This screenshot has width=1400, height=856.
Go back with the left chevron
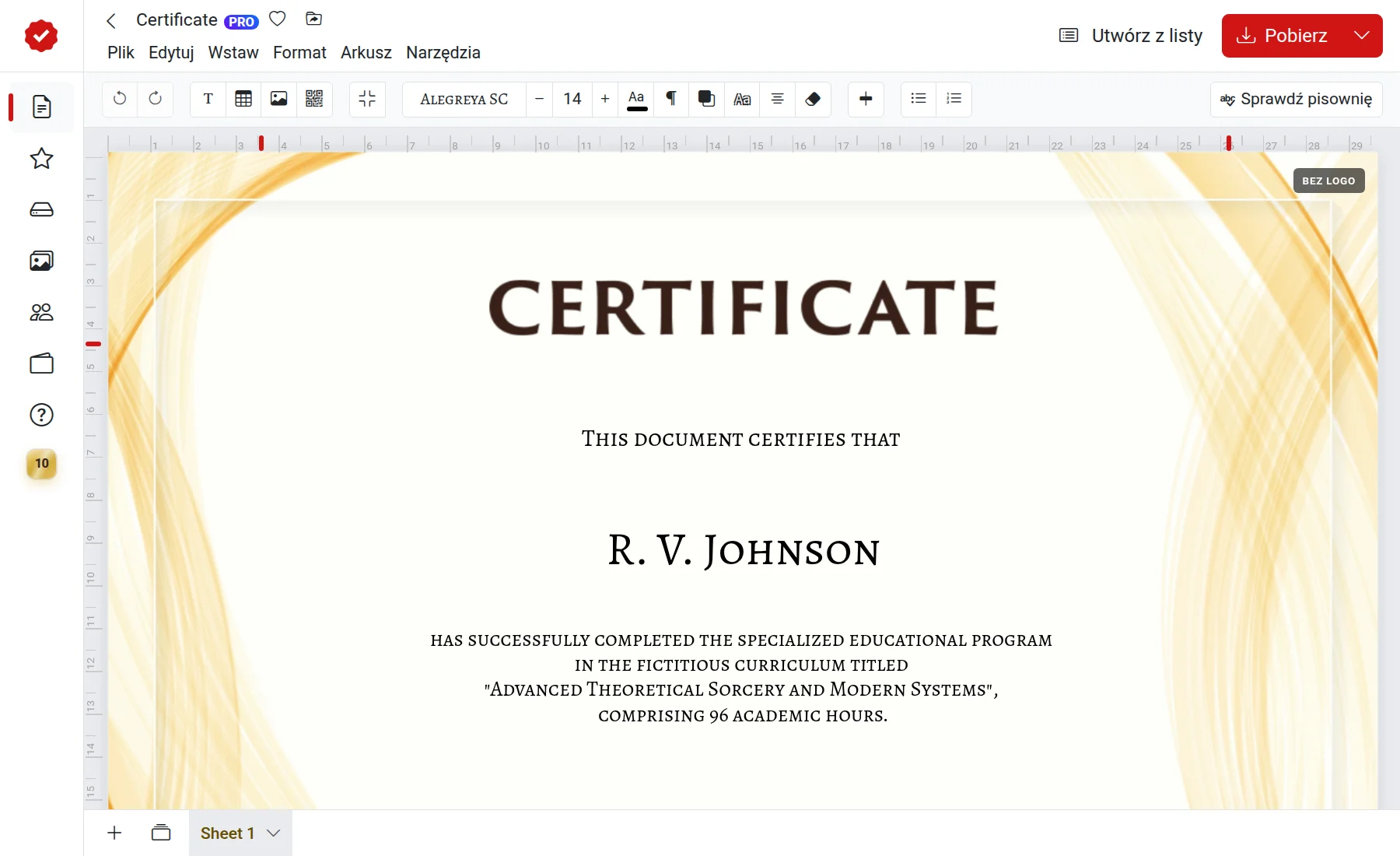tap(111, 20)
